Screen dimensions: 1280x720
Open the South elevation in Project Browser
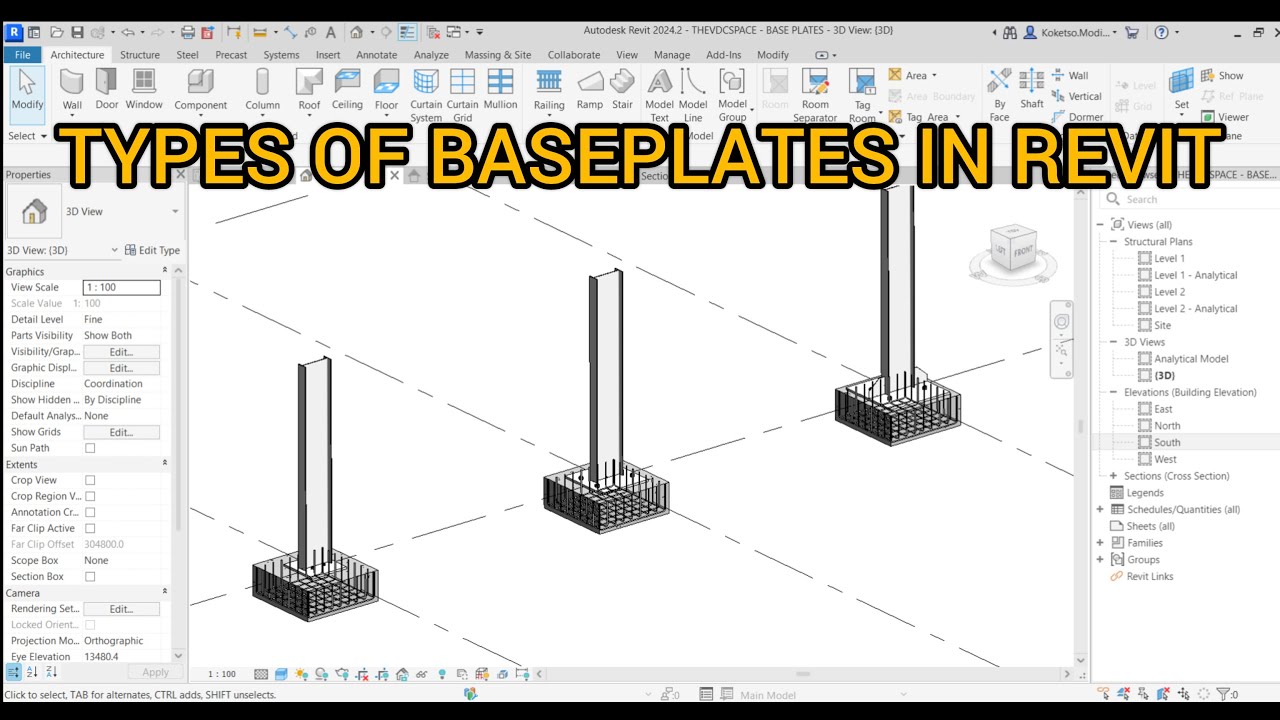pyautogui.click(x=1167, y=442)
